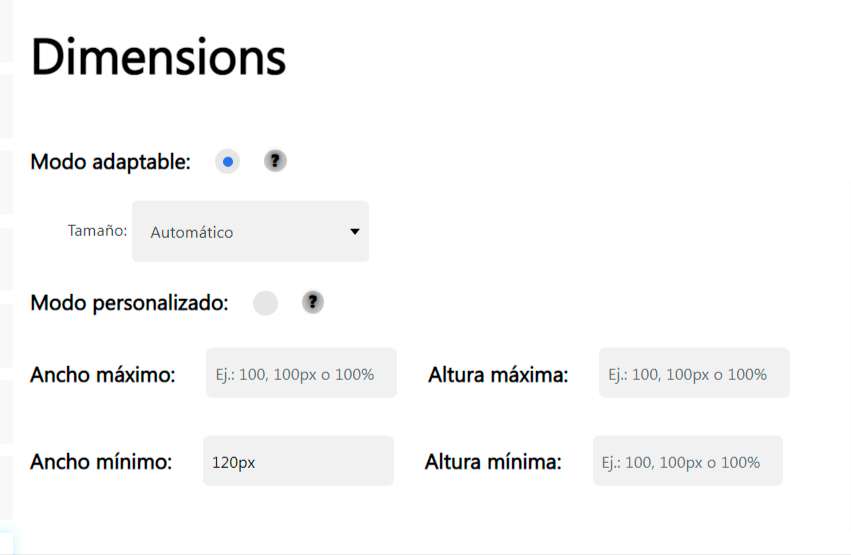Screen dimensions: 851x555
Task: Click the Dimensions heading
Action: 158,56
